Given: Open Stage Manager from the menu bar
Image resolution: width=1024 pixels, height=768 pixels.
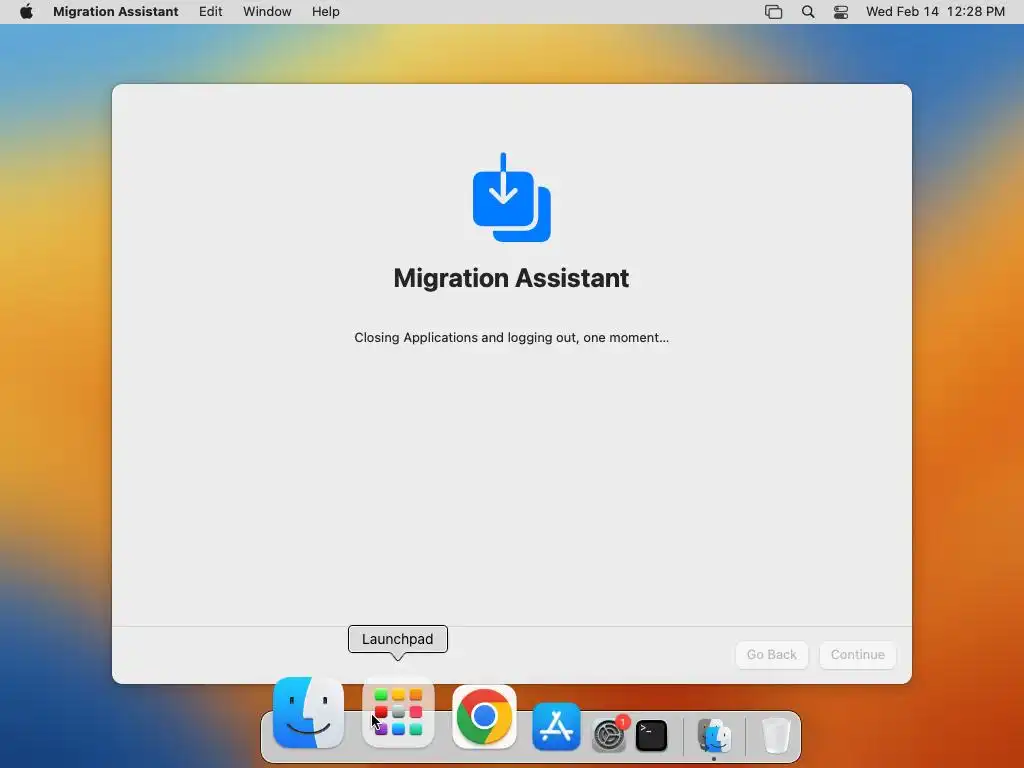Looking at the screenshot, I should [773, 12].
